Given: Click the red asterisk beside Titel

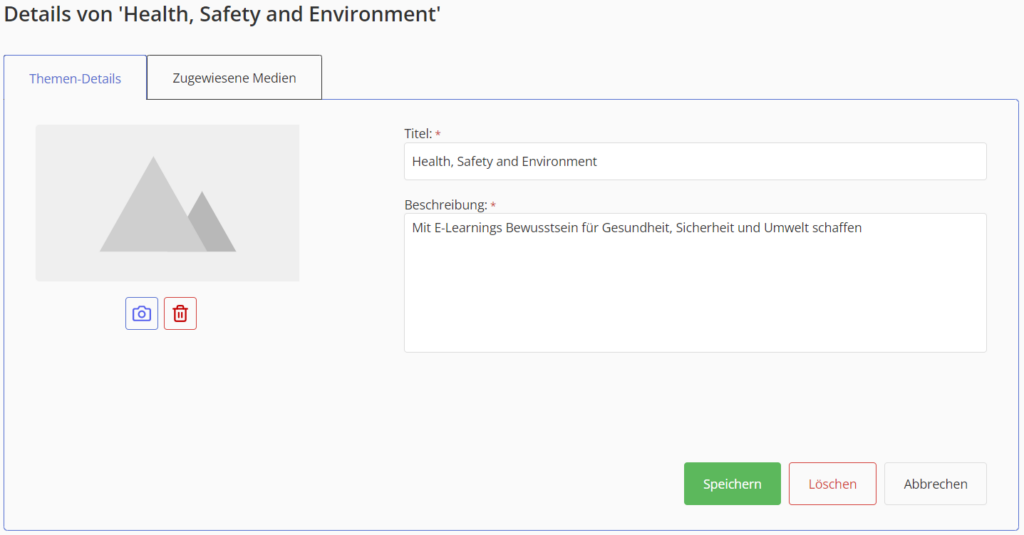Looking at the screenshot, I should pos(438,134).
